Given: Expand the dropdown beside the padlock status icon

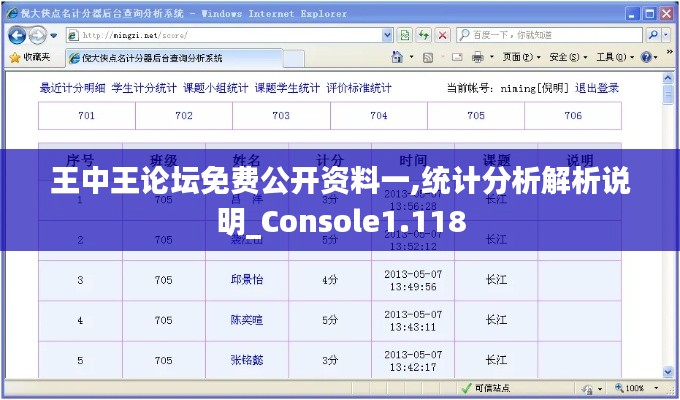Looking at the screenshot, I should click(600, 389).
